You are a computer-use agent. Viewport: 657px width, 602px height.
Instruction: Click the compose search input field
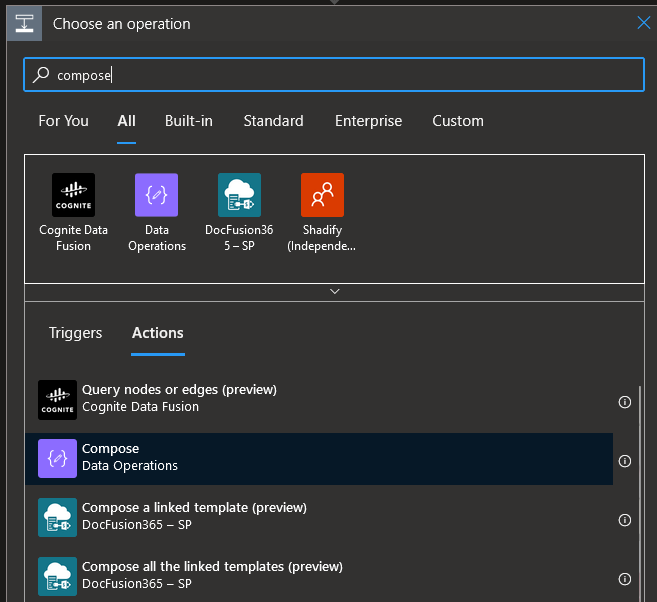point(334,75)
